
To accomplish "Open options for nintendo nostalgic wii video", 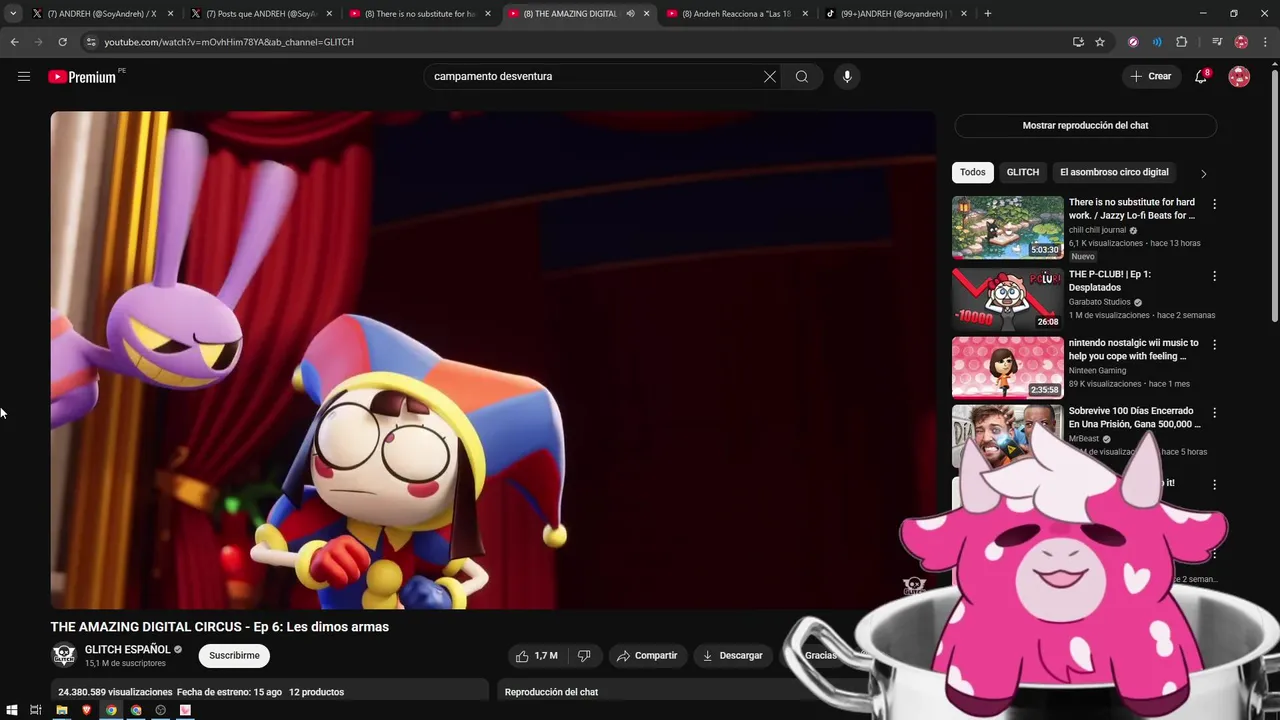I will 1215,345.
